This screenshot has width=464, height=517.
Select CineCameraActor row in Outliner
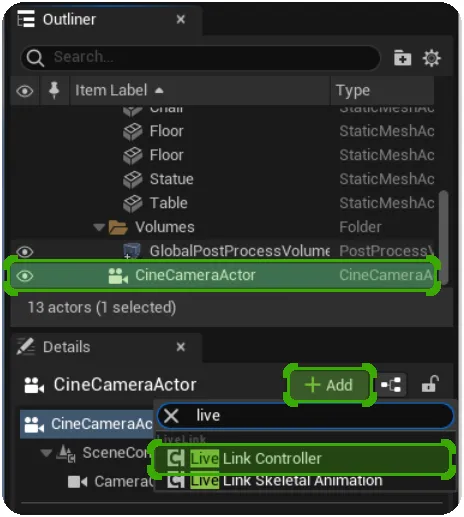click(222, 275)
